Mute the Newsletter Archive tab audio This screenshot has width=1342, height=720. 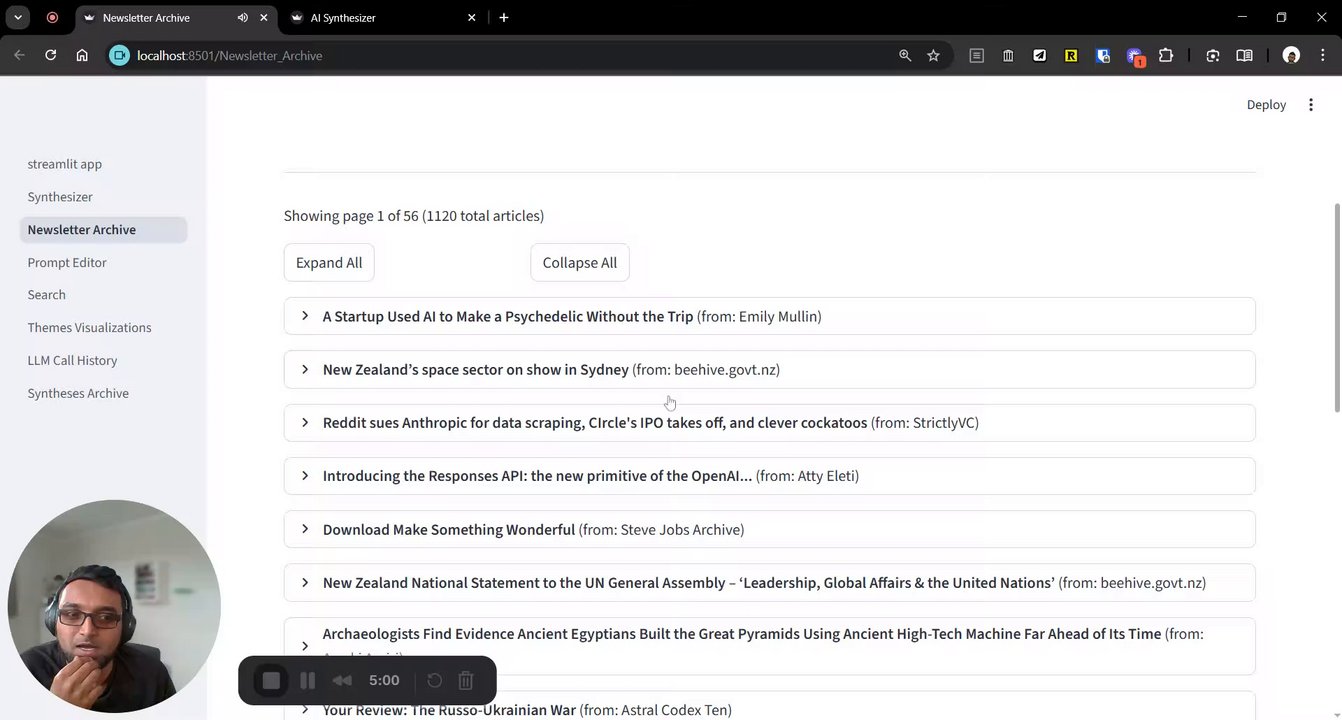[x=243, y=18]
